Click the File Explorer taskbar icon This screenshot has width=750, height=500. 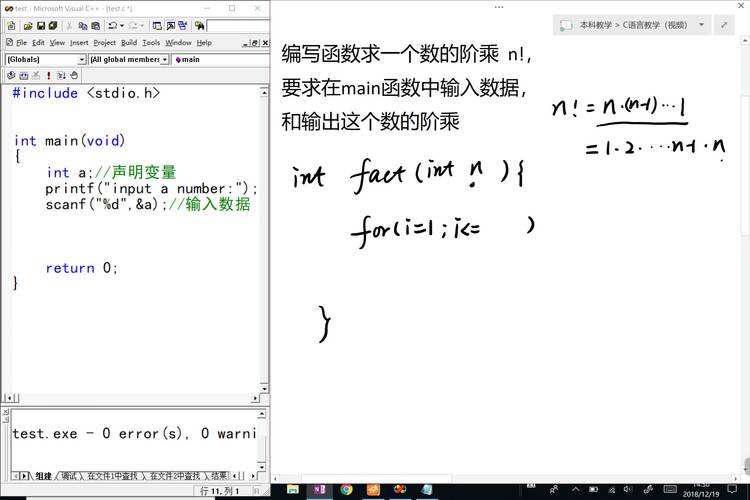[x=293, y=489]
